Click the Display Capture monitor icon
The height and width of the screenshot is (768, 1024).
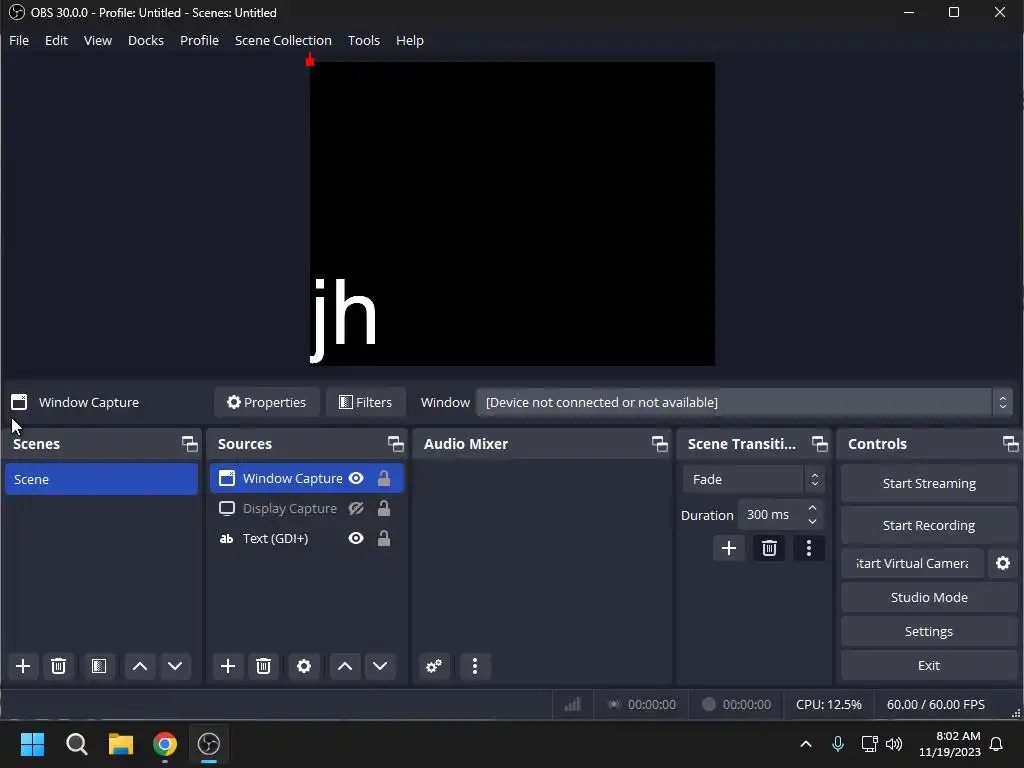[x=227, y=508]
